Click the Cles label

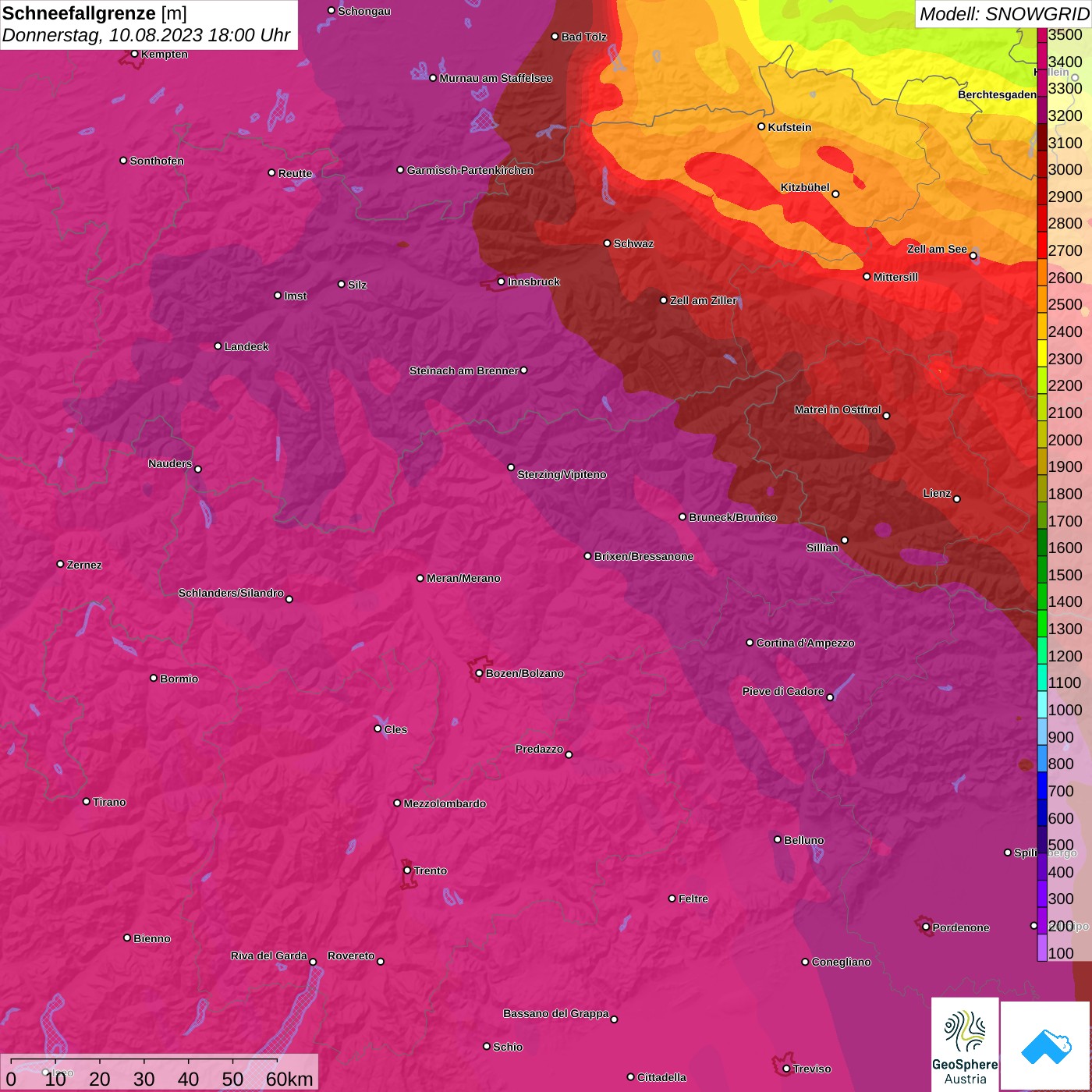pyautogui.click(x=395, y=729)
